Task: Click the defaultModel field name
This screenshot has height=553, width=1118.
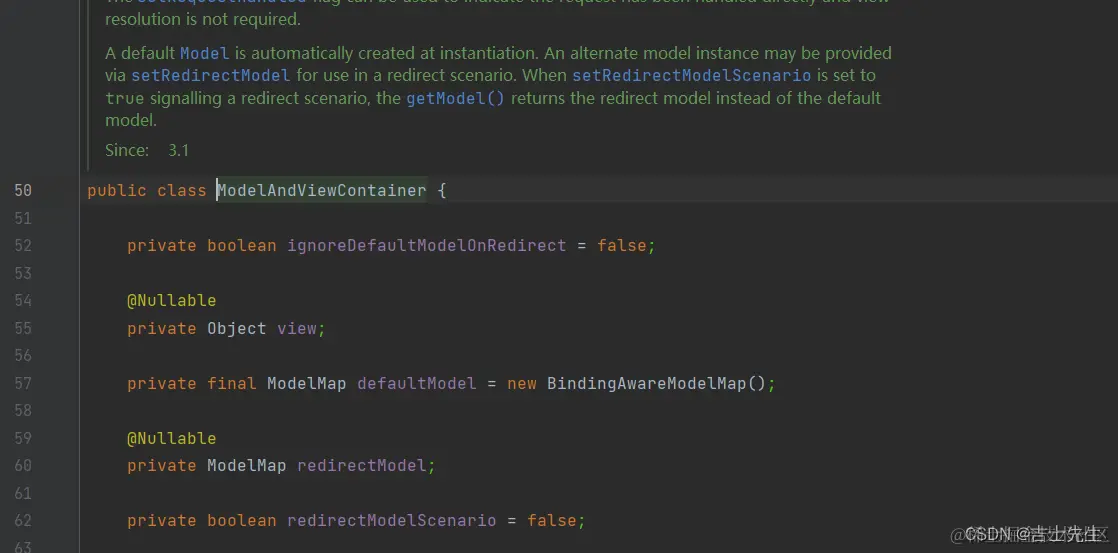Action: (416, 383)
